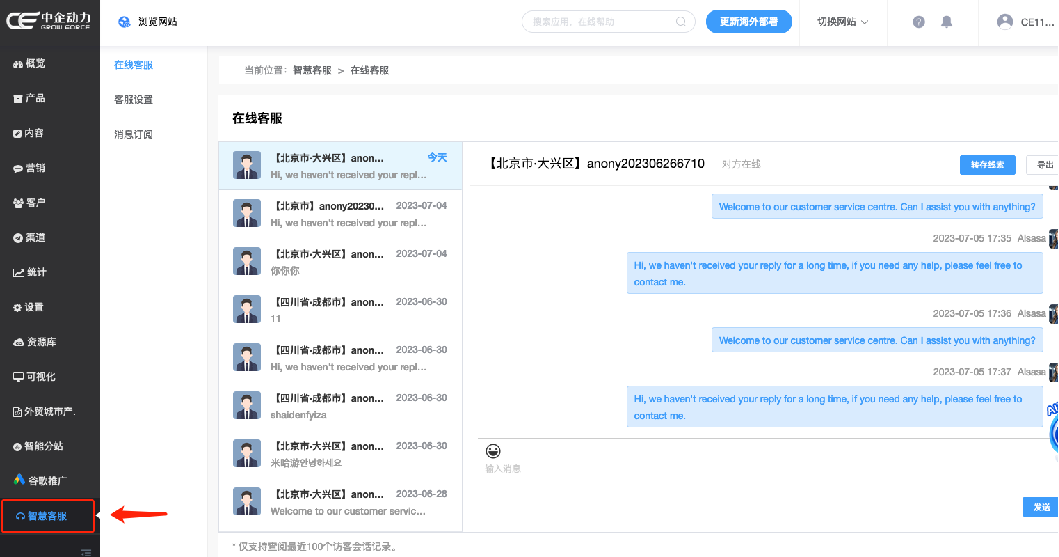Open notifications bell icon
The height and width of the screenshot is (557, 1059).
point(947,22)
